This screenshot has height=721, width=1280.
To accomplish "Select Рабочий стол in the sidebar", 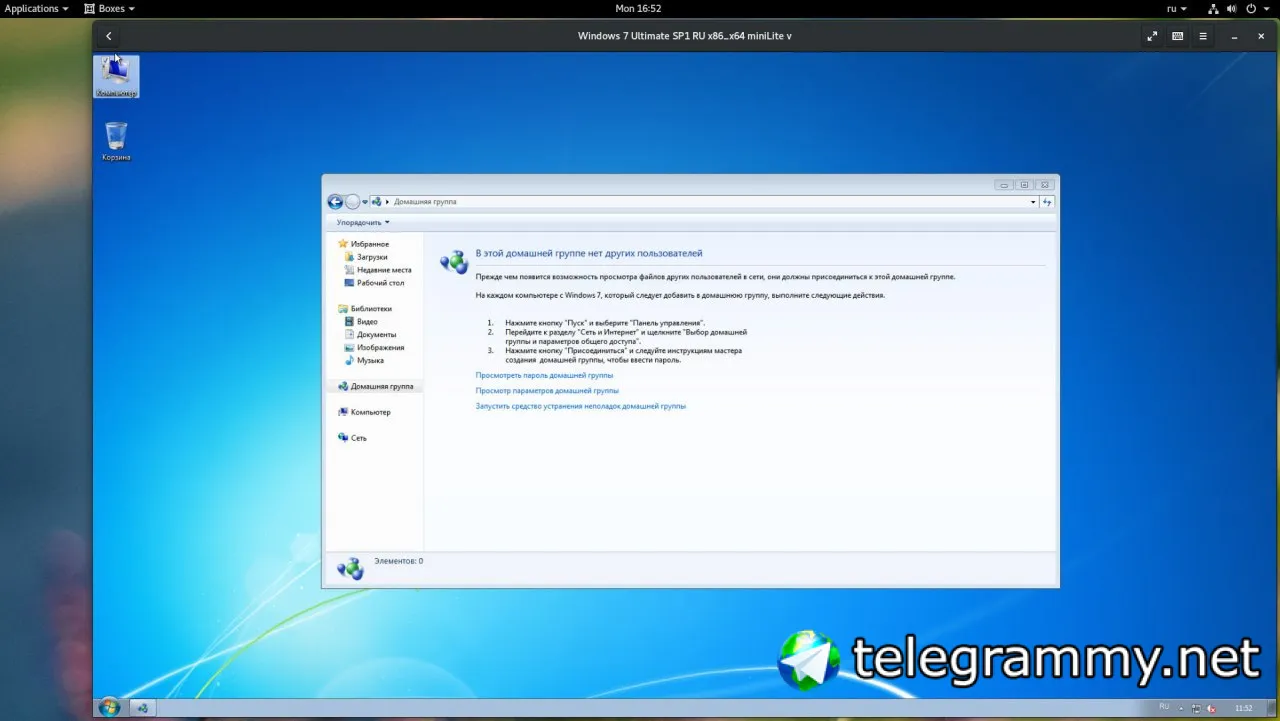I will pyautogui.click(x=381, y=283).
